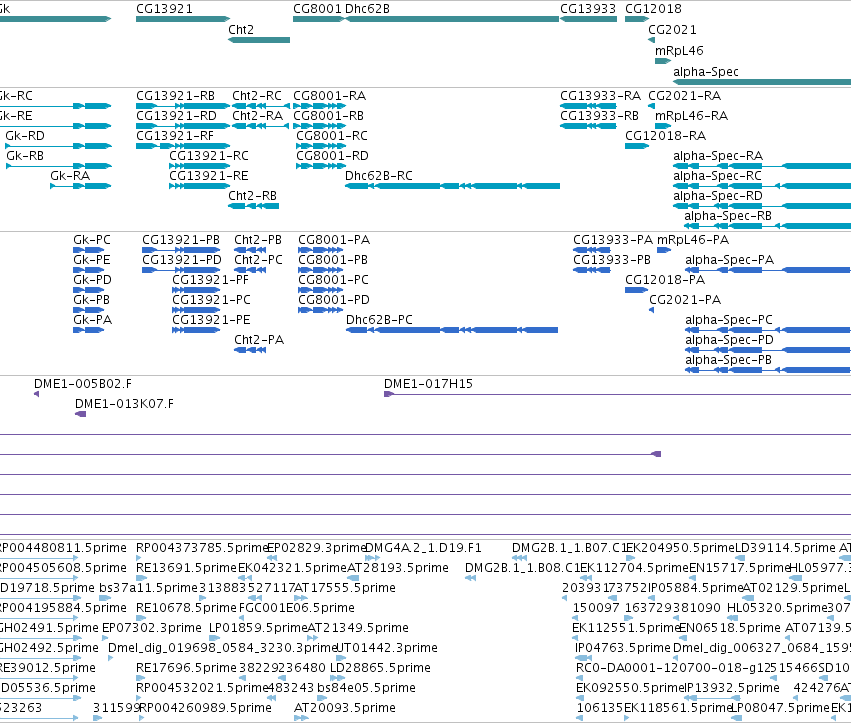851x723 pixels.
Task: Select the CG13921-RE transcript label
Action: pyautogui.click(x=208, y=176)
